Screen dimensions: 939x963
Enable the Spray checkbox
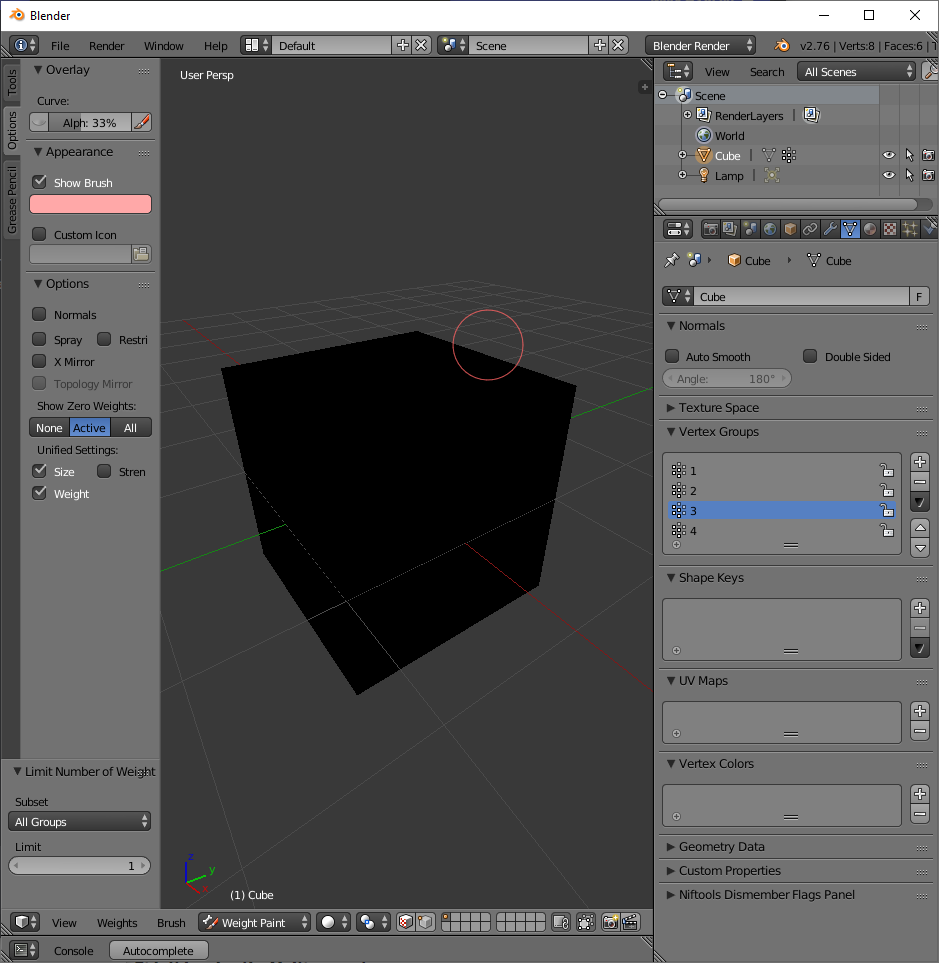click(x=39, y=339)
